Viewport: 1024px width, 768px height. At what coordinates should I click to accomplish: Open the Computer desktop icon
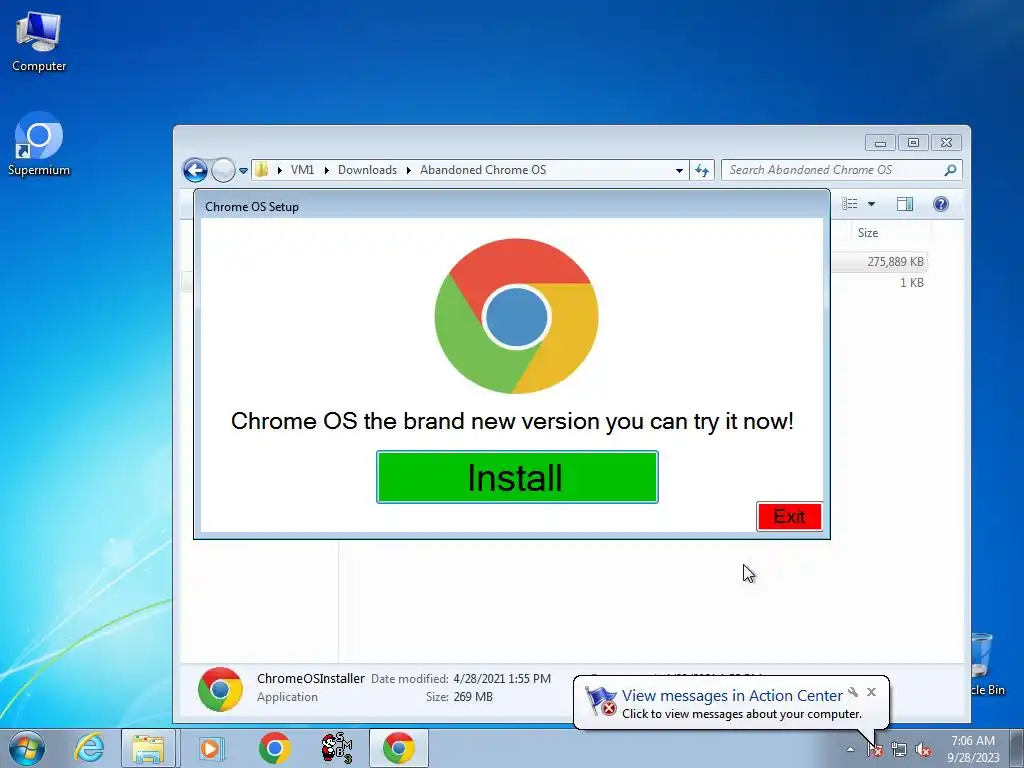click(x=39, y=41)
